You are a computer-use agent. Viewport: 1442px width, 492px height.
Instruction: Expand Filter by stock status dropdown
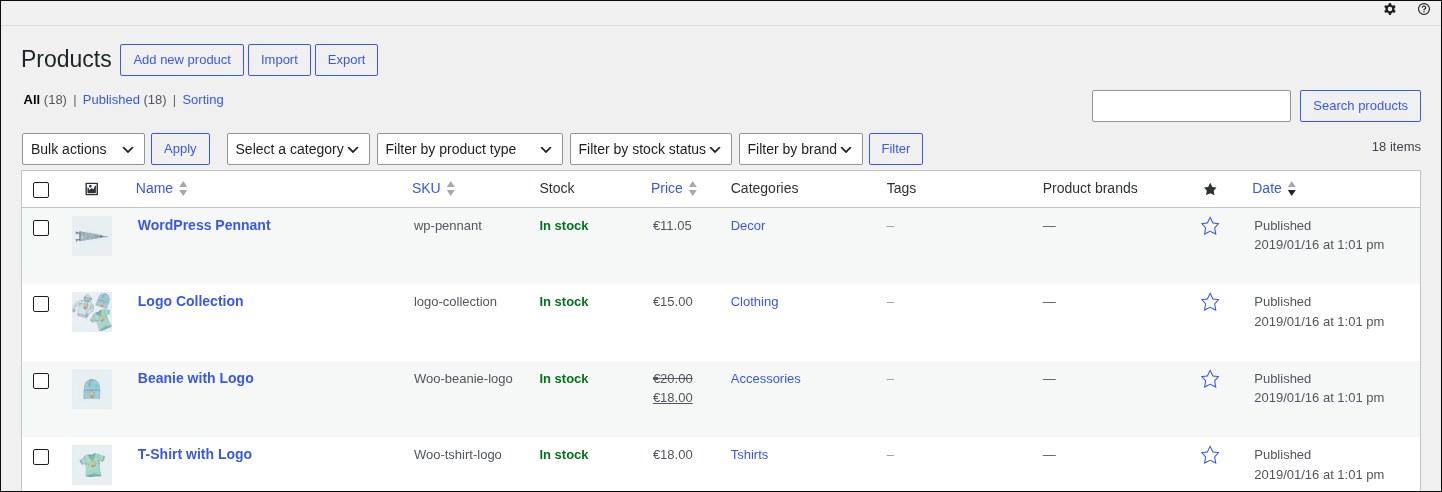tap(651, 149)
